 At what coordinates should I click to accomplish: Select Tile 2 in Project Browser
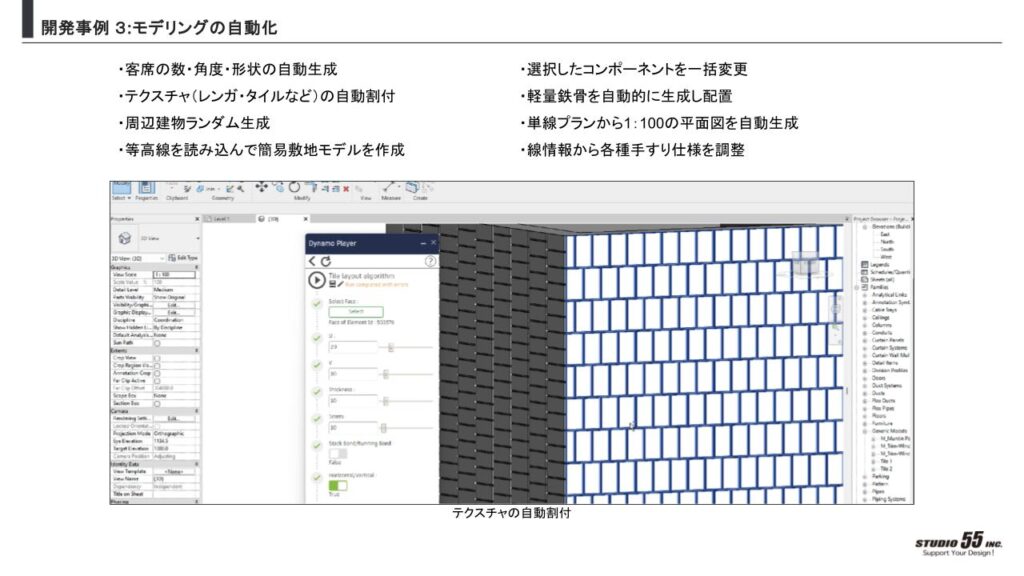886,469
